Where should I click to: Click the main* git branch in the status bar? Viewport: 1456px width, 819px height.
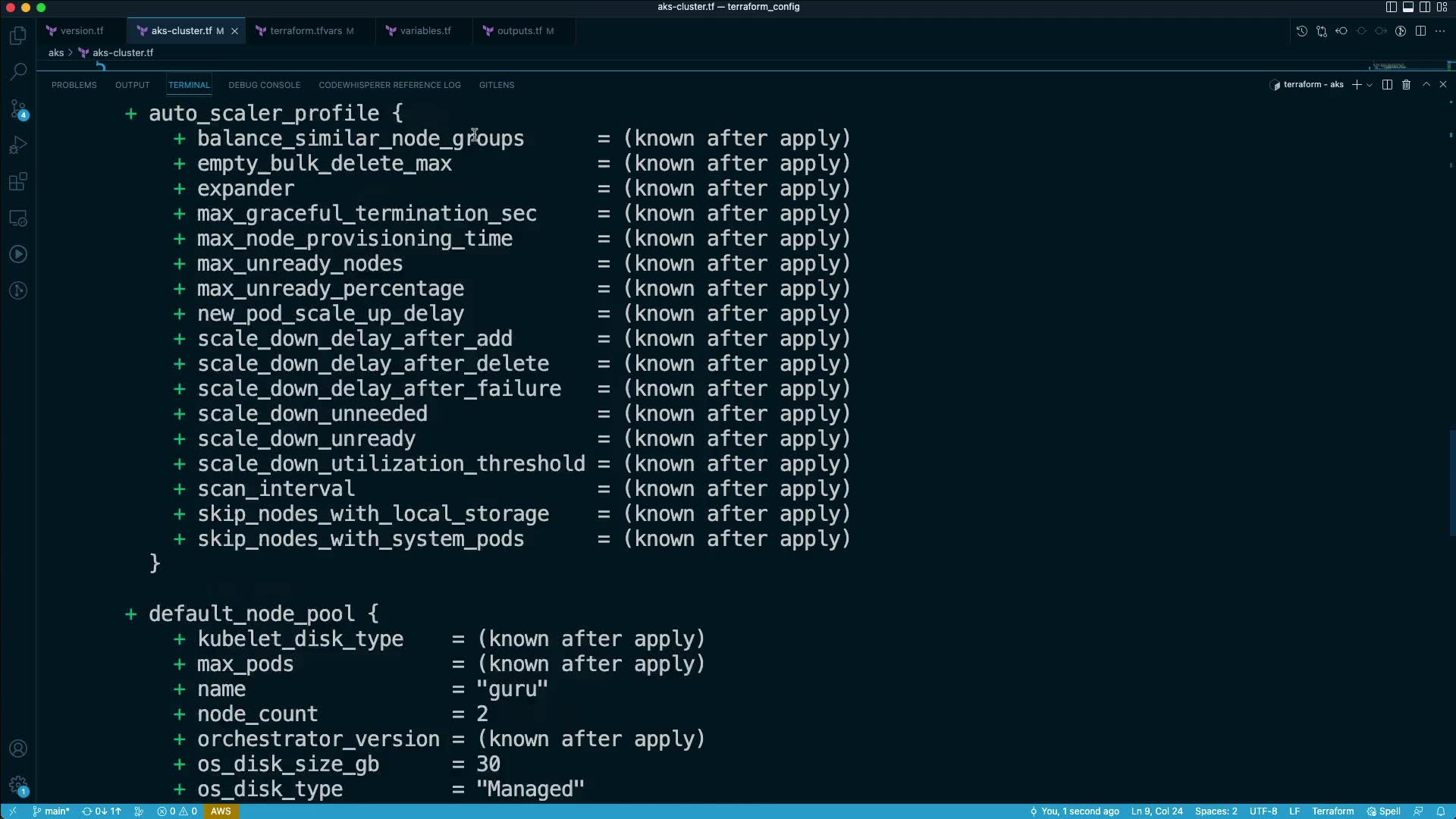52,811
